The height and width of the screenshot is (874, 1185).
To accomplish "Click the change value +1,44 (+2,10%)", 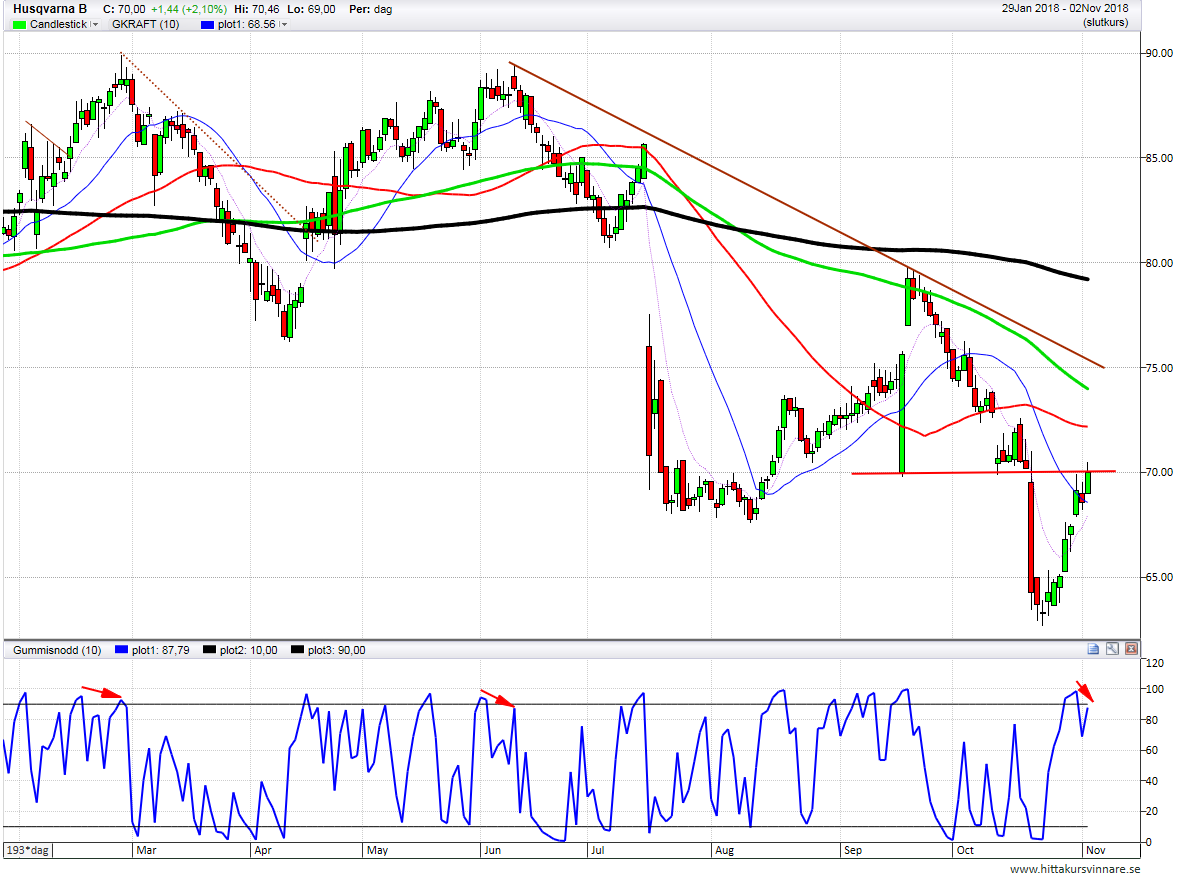I will coord(189,10).
